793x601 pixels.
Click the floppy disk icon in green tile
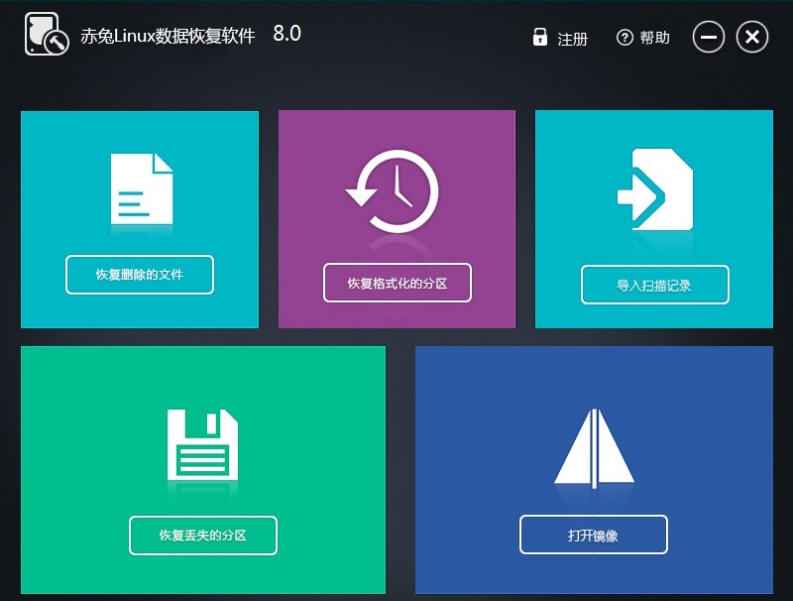click(202, 445)
